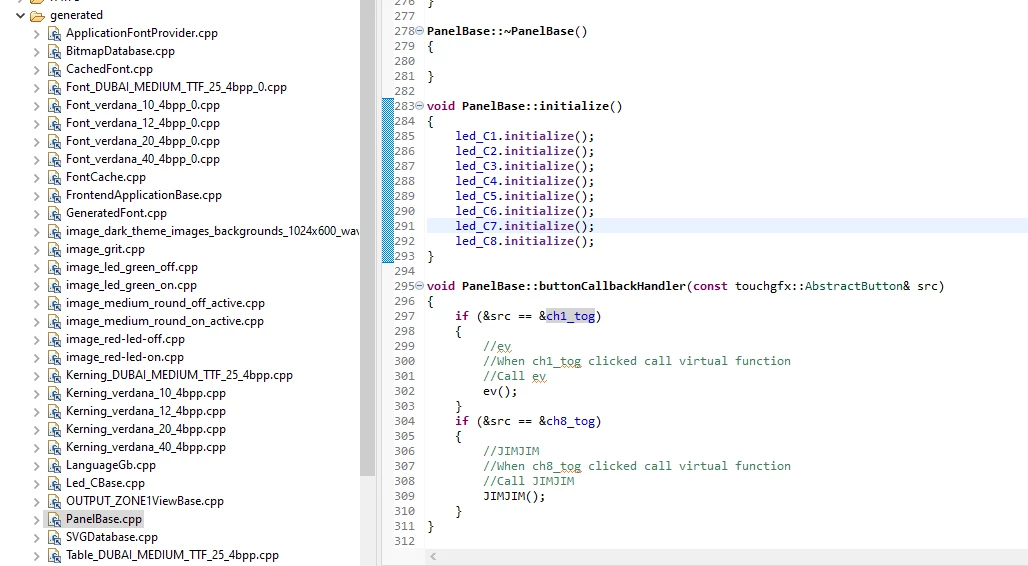This screenshot has height=566, width=1028.
Task: Click the LanguageGb.cpp file icon
Action: pos(54,466)
